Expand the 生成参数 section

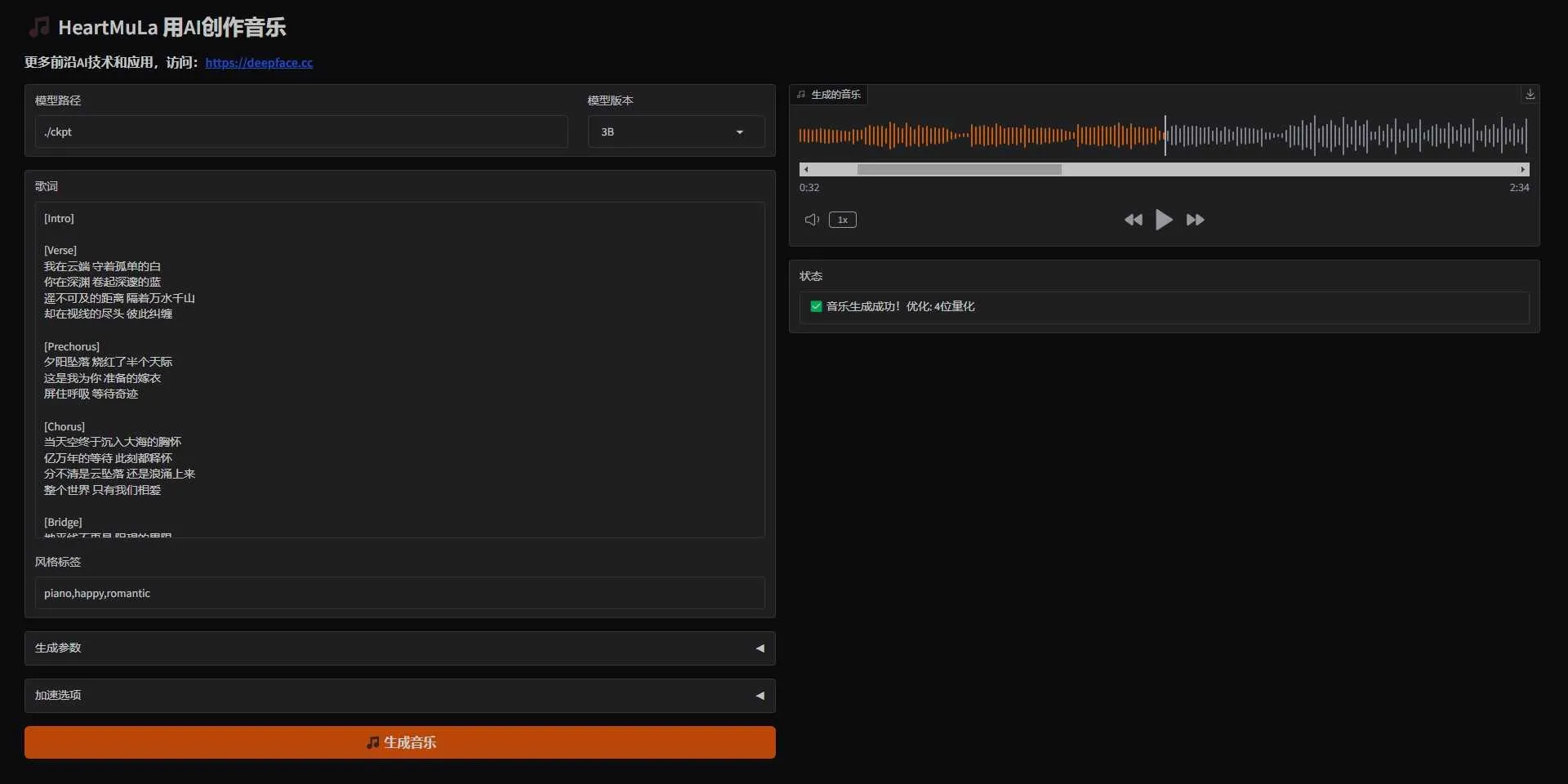(399, 648)
